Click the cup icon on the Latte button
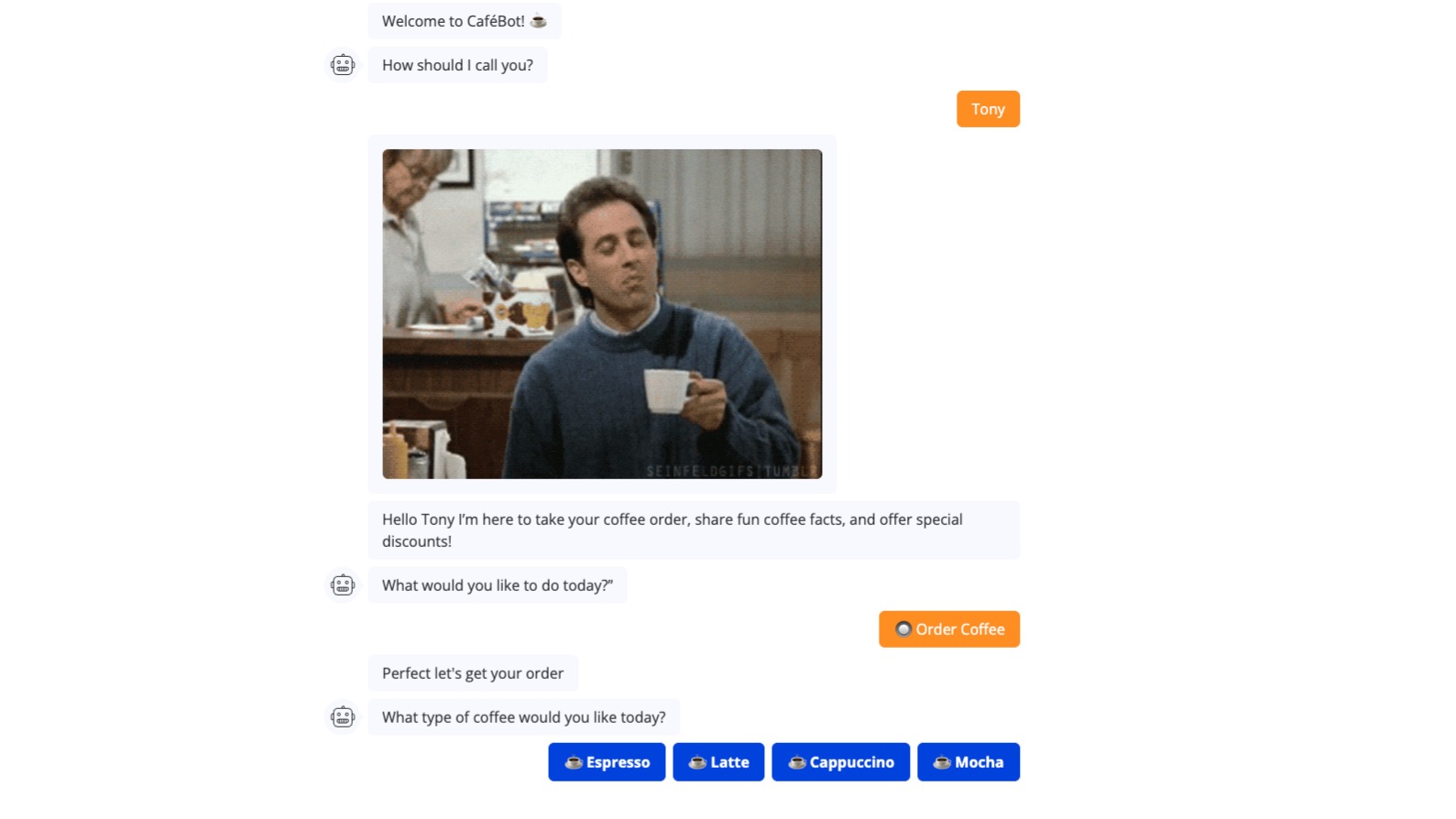 point(697,762)
